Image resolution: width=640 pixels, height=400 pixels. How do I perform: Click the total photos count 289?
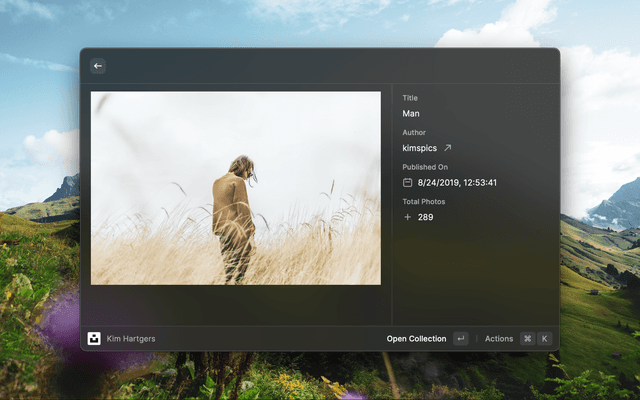coord(425,217)
